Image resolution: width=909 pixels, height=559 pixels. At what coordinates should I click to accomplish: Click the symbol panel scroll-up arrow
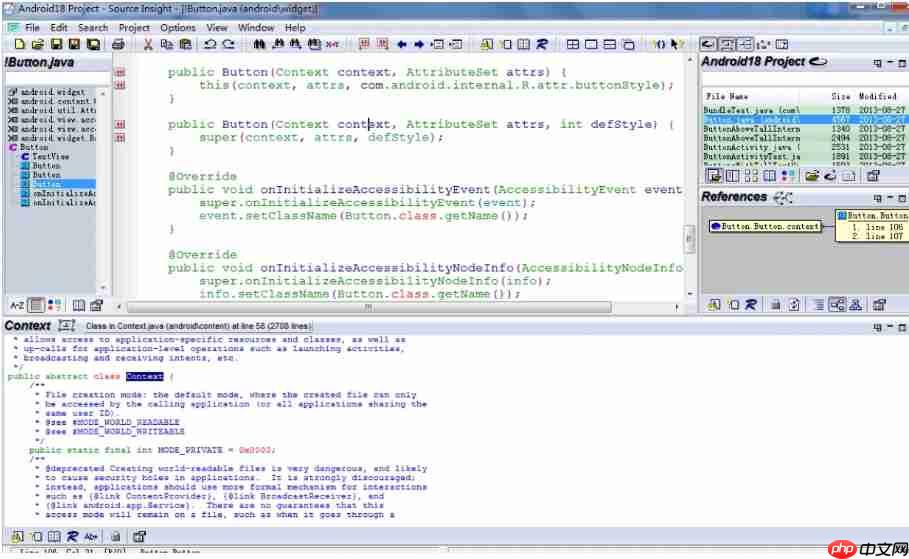[103, 93]
